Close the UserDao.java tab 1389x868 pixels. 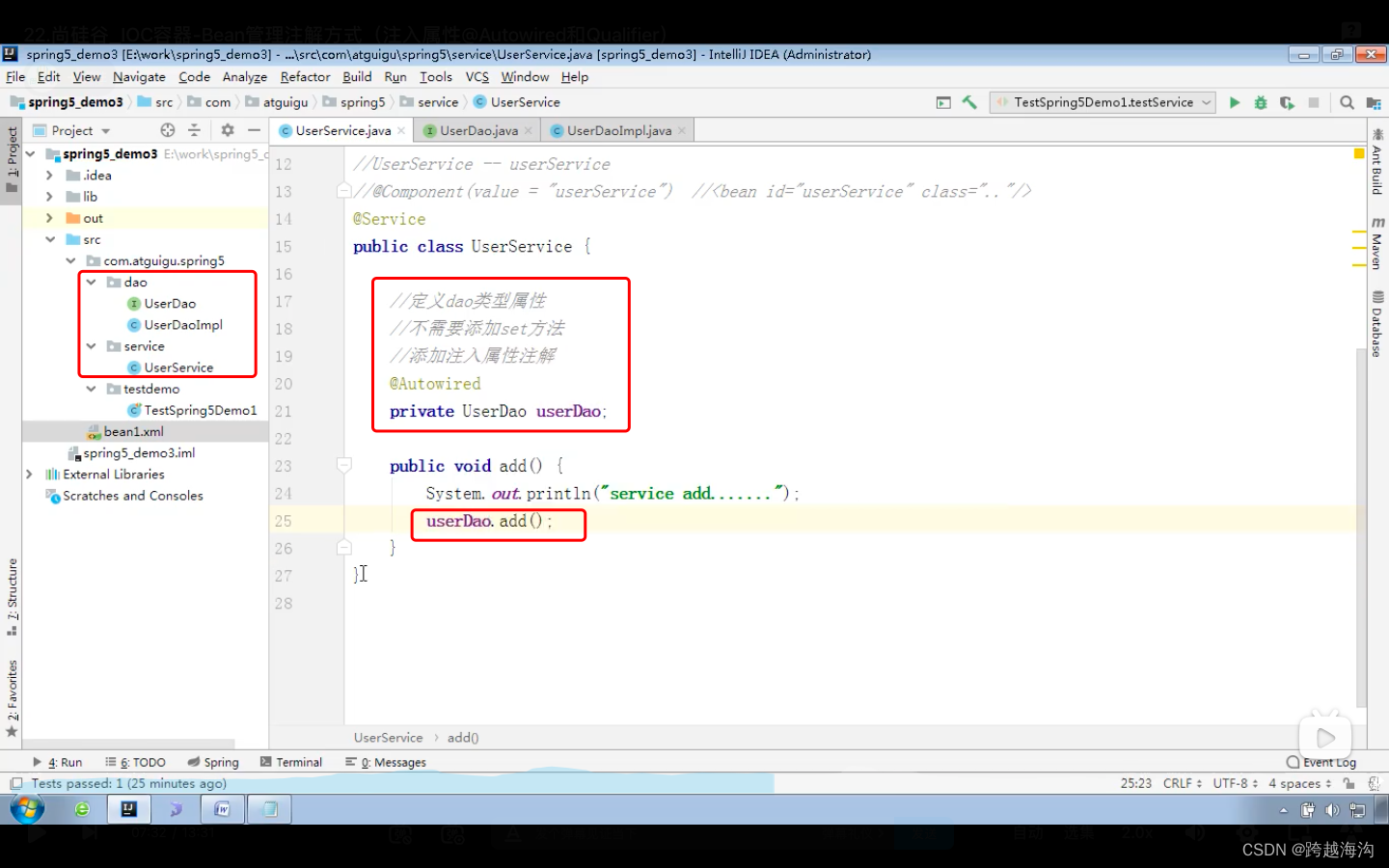(x=529, y=131)
